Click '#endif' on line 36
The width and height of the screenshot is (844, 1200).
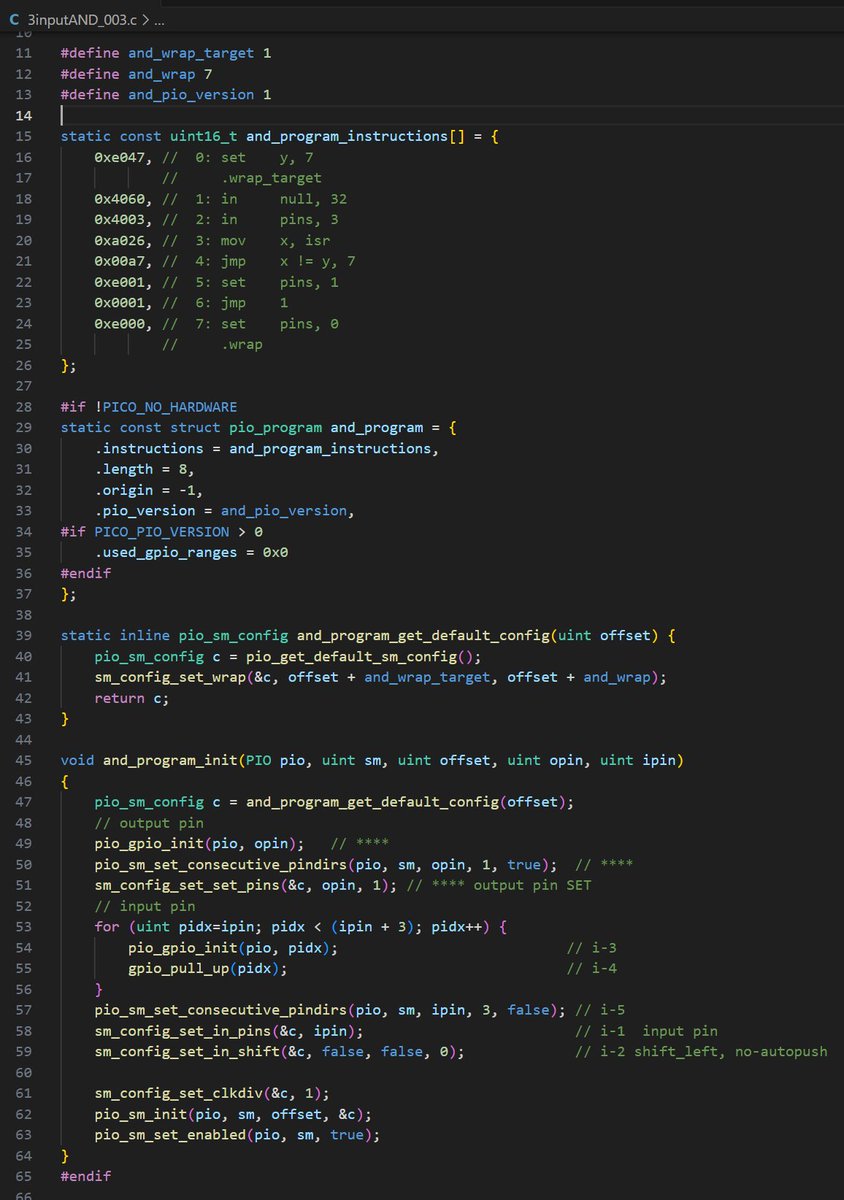[x=86, y=573]
